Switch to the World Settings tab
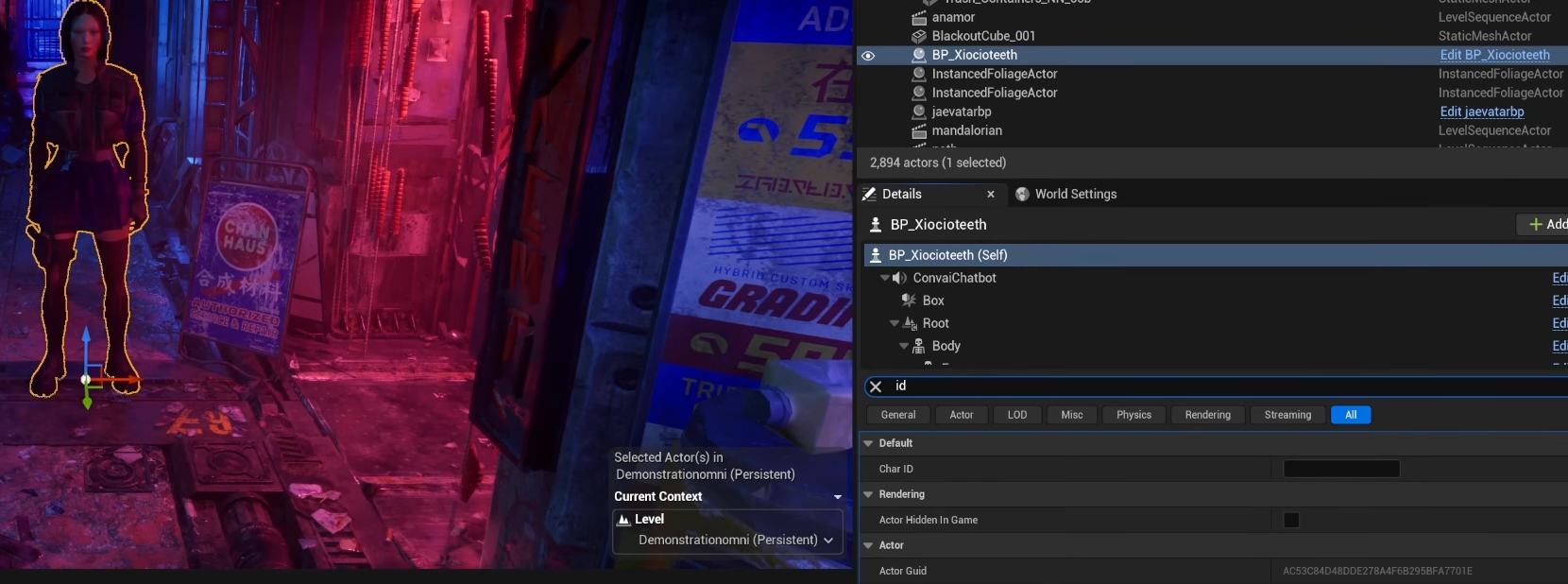 point(1075,195)
